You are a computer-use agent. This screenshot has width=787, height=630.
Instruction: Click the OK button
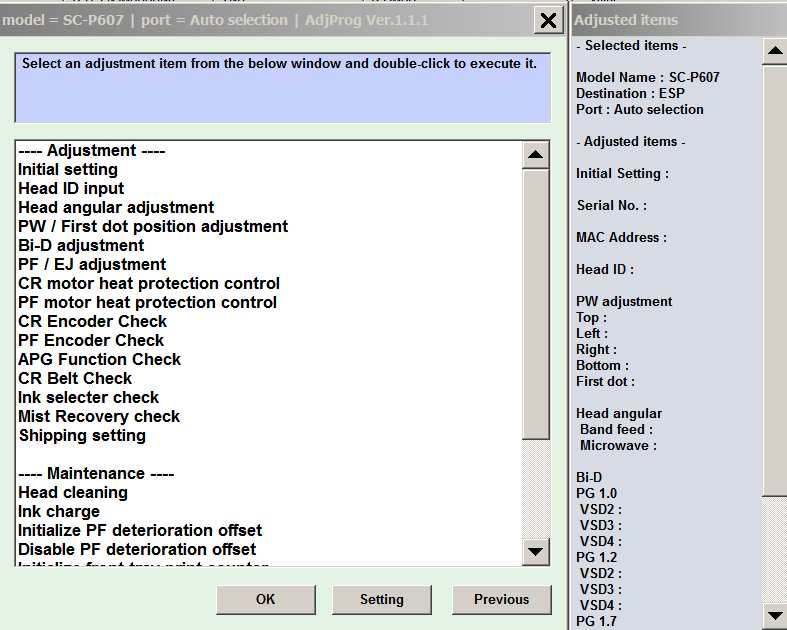pyautogui.click(x=266, y=599)
